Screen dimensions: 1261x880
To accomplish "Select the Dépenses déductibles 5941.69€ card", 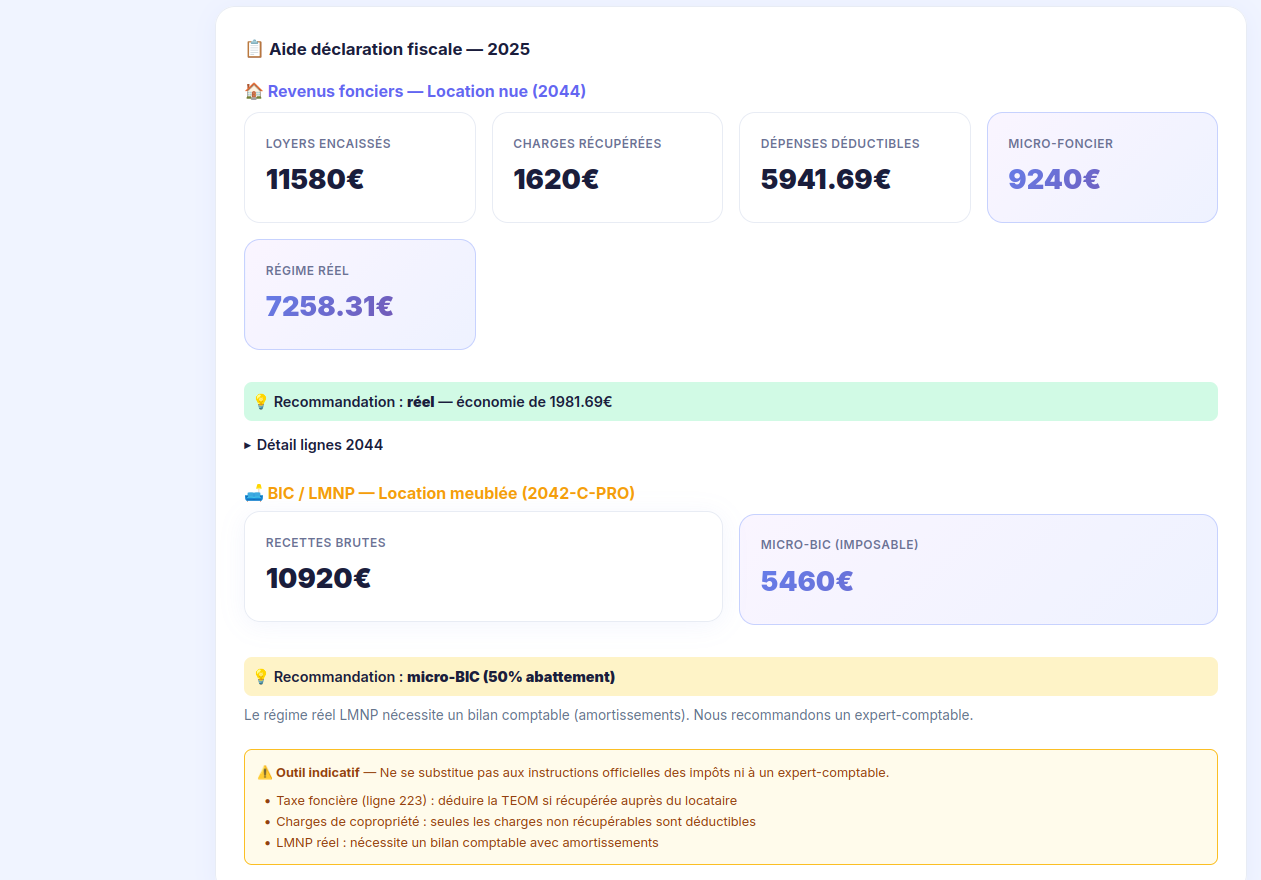I will 855,167.
